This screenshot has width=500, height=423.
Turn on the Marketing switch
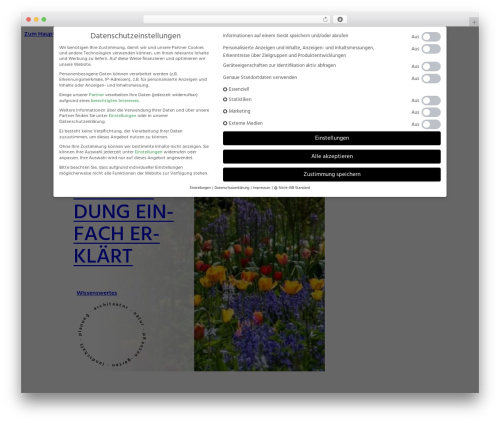[x=431, y=112]
